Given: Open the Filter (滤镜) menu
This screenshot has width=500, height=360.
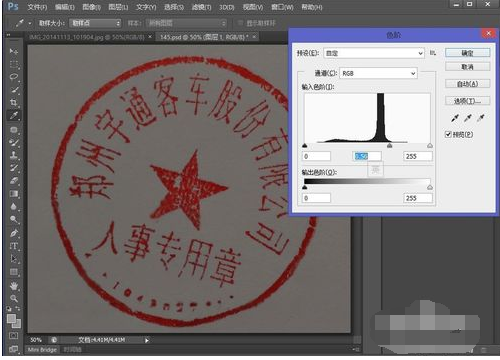Looking at the screenshot, I should pyautogui.click(x=201, y=7).
